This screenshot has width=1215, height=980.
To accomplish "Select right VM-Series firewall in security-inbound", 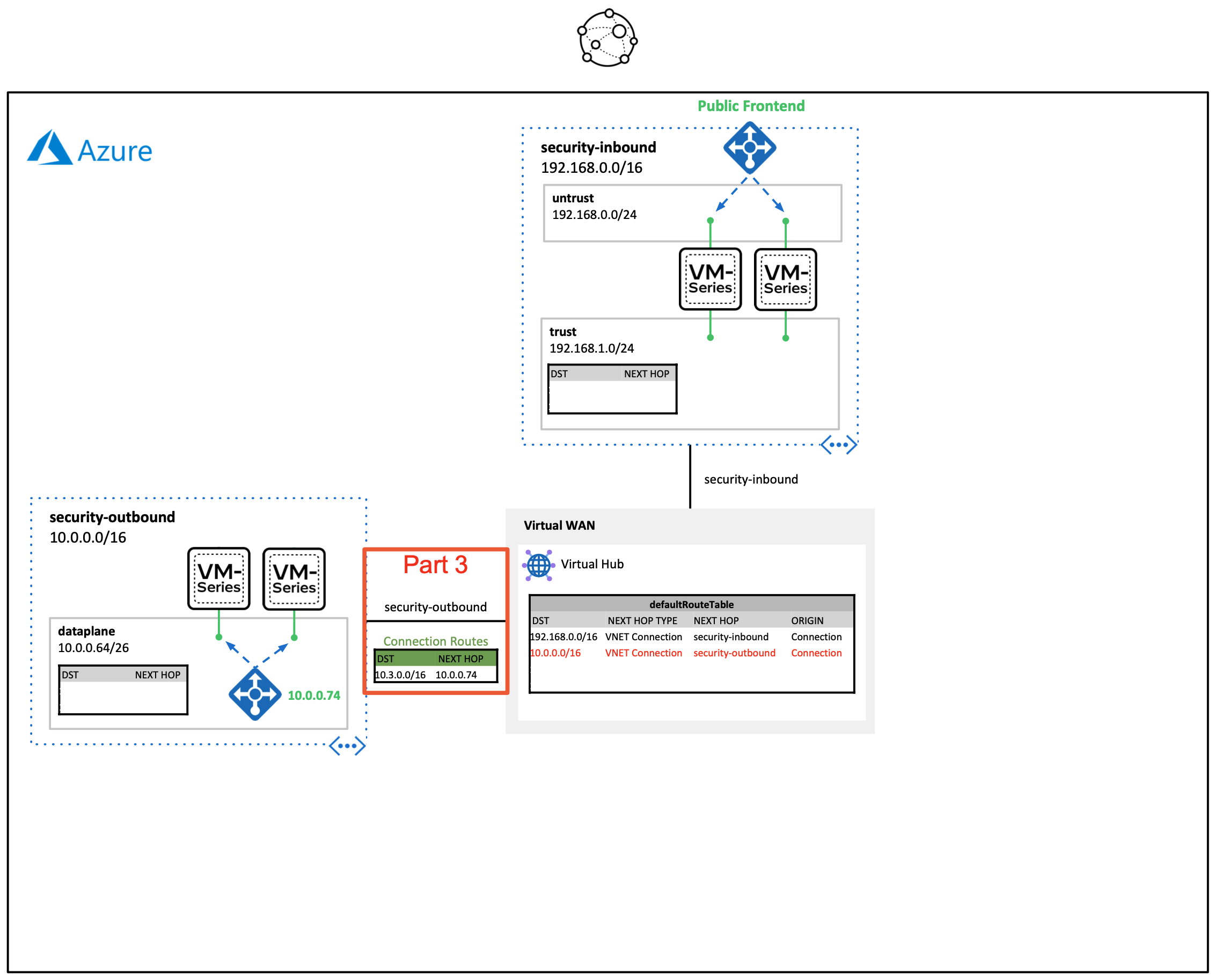I will 785,280.
